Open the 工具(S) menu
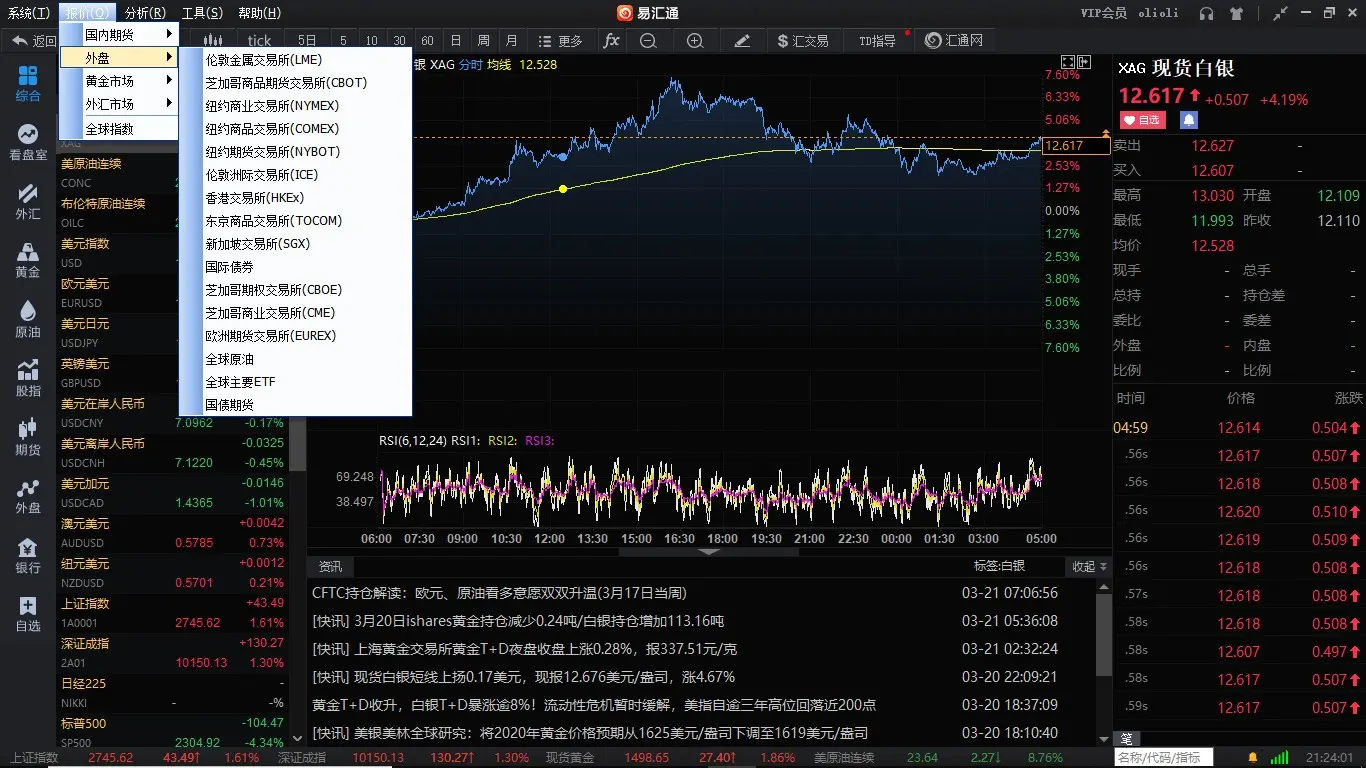The width and height of the screenshot is (1366, 768). point(202,13)
